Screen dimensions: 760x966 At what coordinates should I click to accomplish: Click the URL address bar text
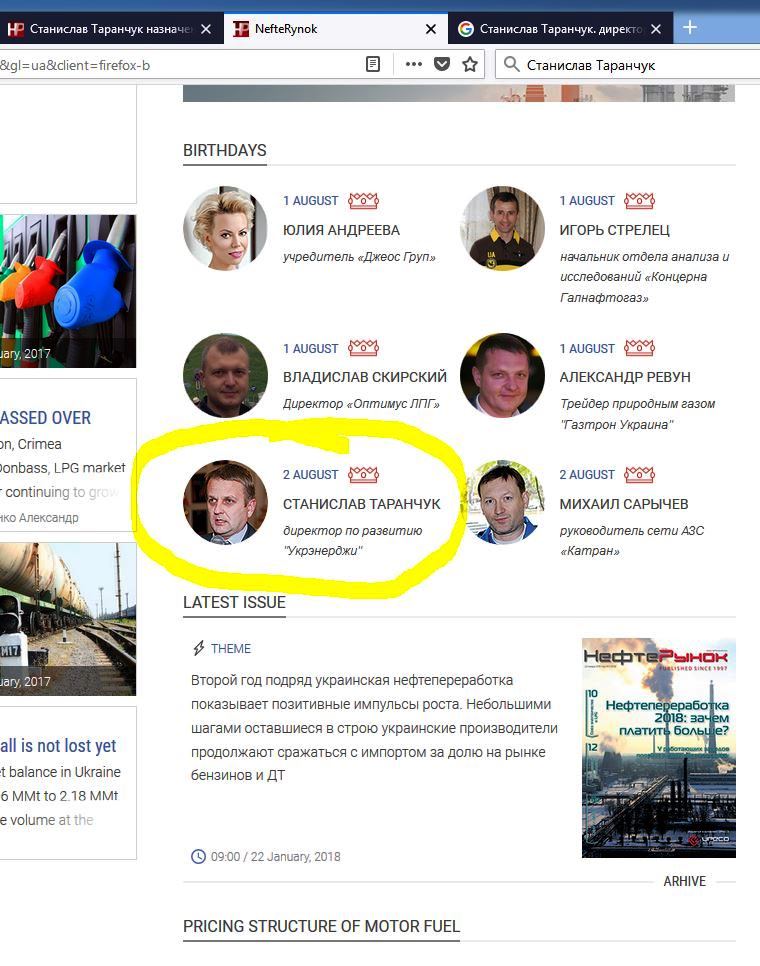75,65
